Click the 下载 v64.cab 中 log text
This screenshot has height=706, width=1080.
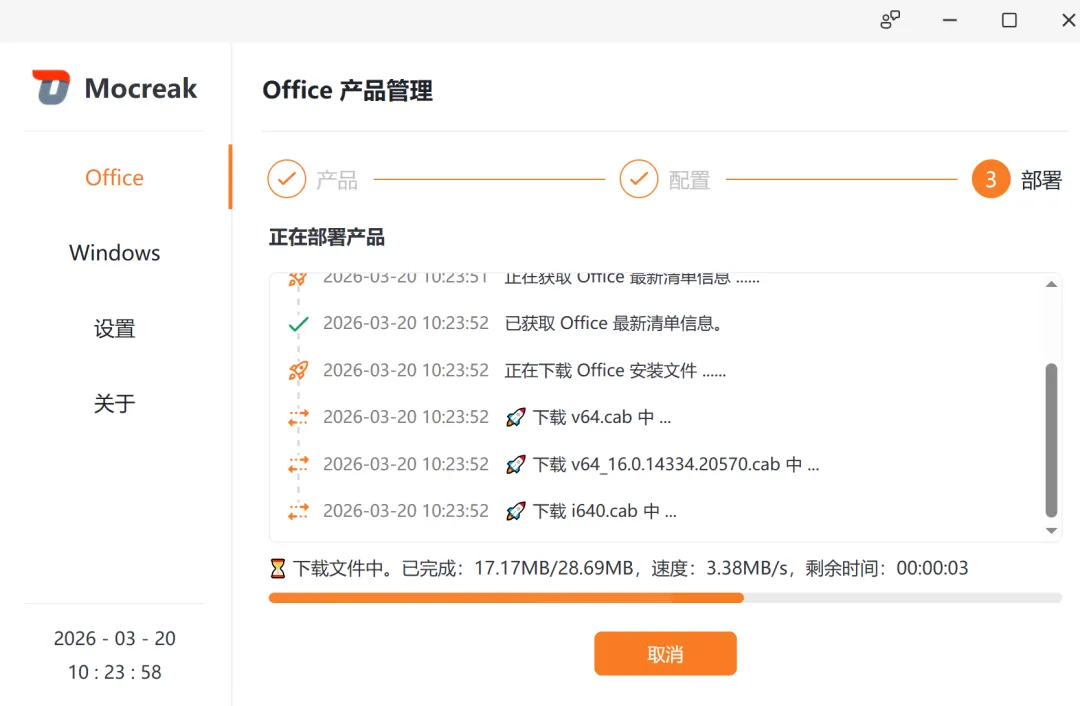(x=602, y=417)
